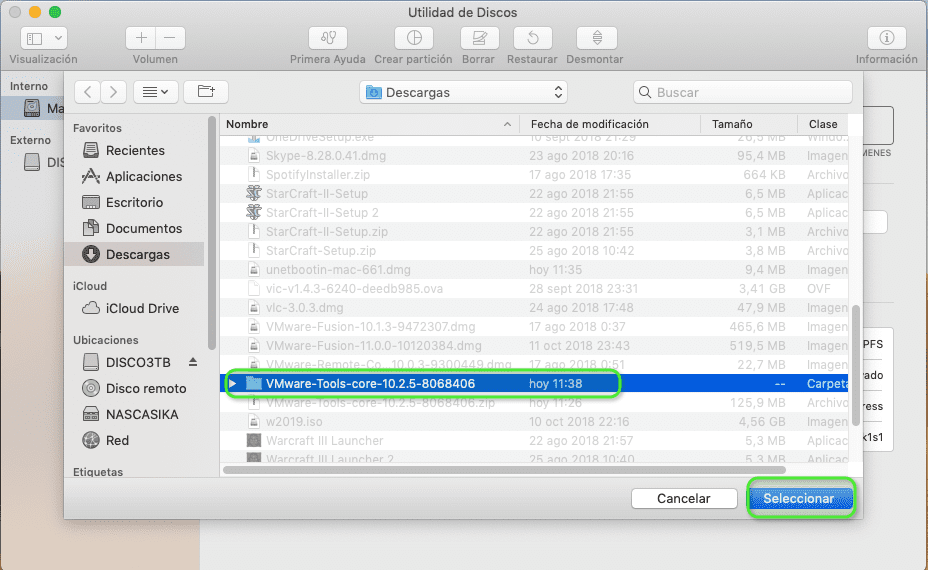Select Descargas in the sidebar
Screen dimensions: 928x570
click(x=134, y=255)
